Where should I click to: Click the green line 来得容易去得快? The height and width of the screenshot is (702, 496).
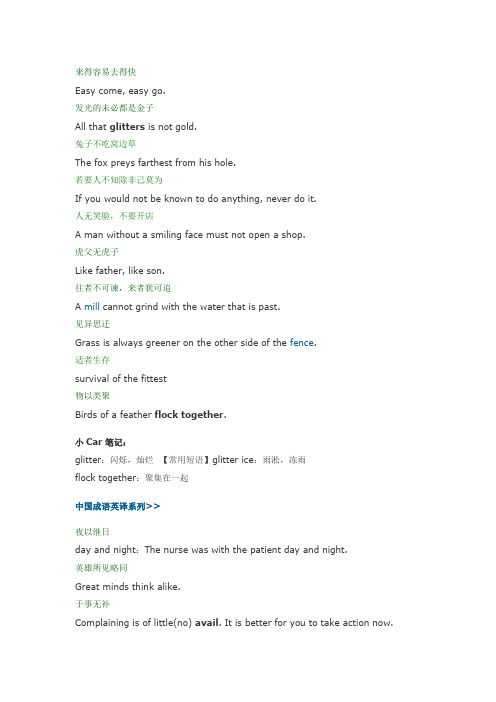tap(106, 72)
